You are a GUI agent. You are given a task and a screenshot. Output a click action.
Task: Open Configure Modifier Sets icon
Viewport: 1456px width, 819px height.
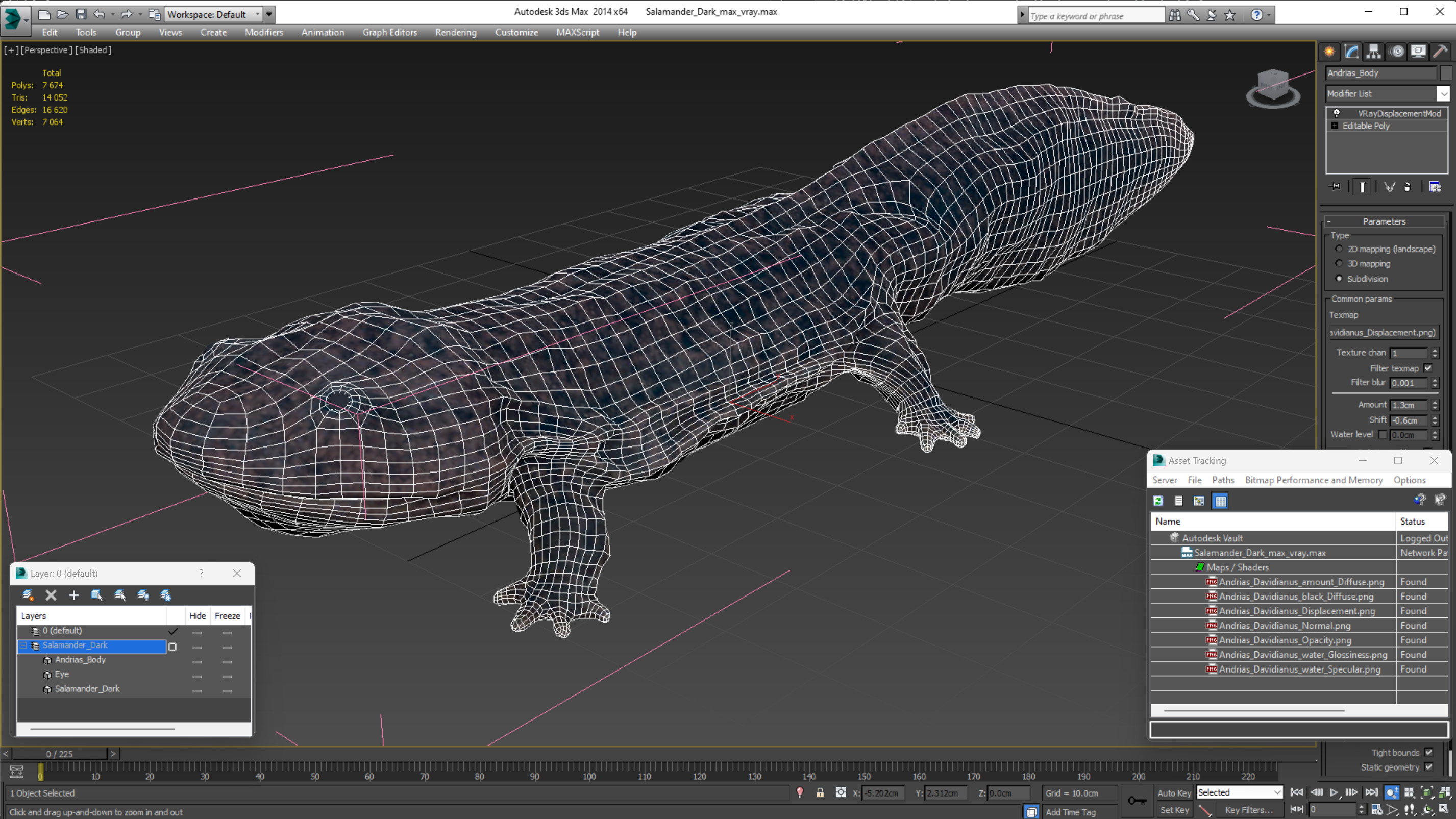point(1435,187)
